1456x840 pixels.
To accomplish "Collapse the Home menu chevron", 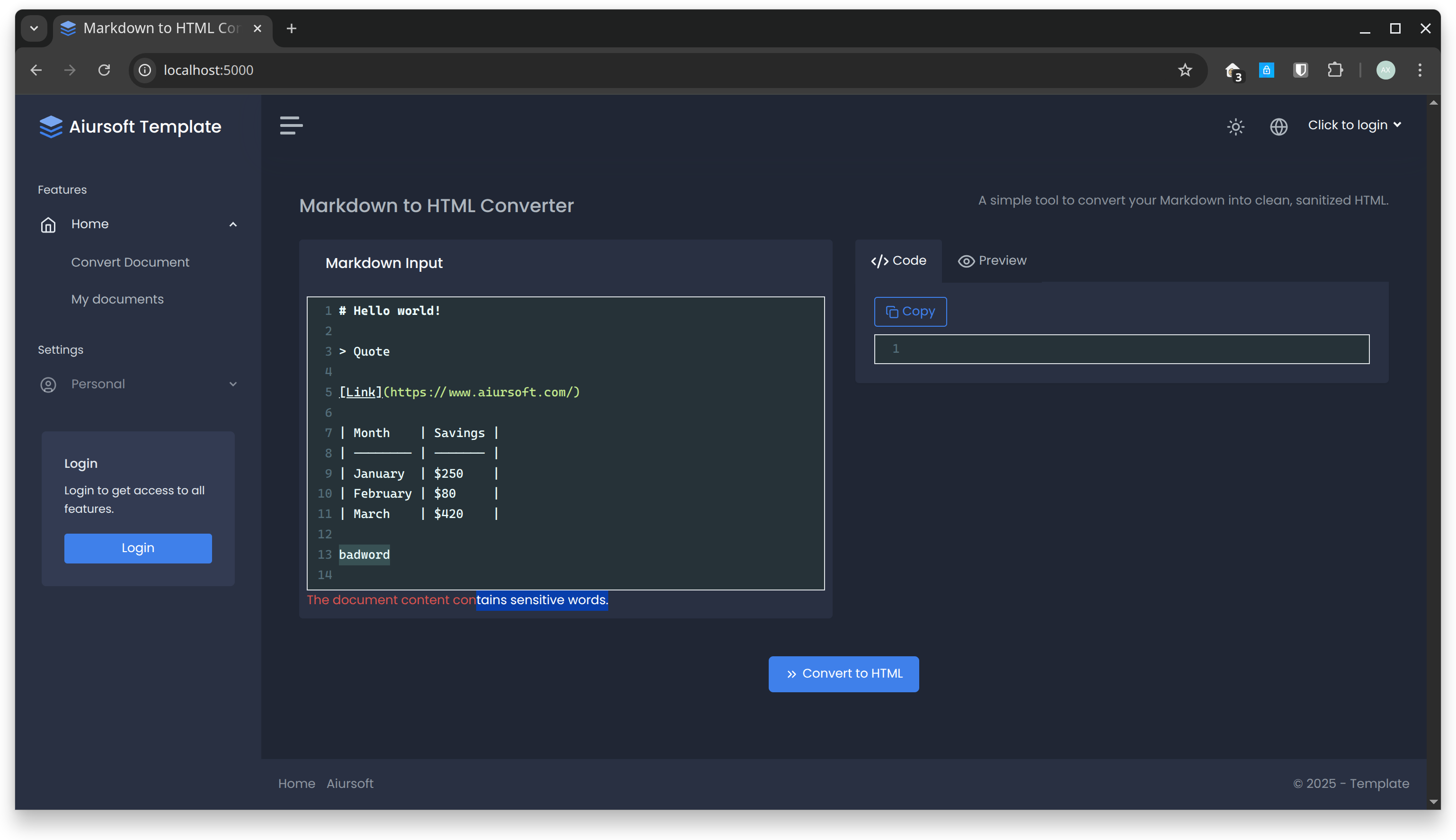I will (x=233, y=224).
